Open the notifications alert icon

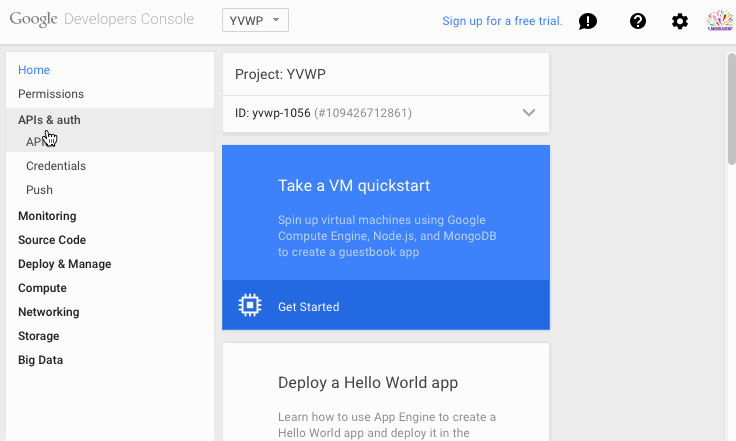click(588, 21)
